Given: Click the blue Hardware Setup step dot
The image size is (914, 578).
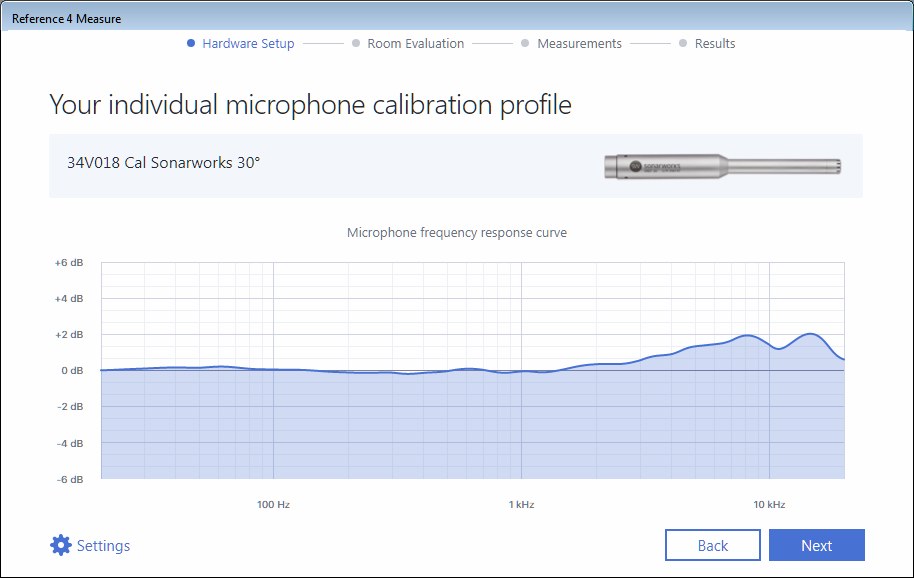Looking at the screenshot, I should pos(190,44).
